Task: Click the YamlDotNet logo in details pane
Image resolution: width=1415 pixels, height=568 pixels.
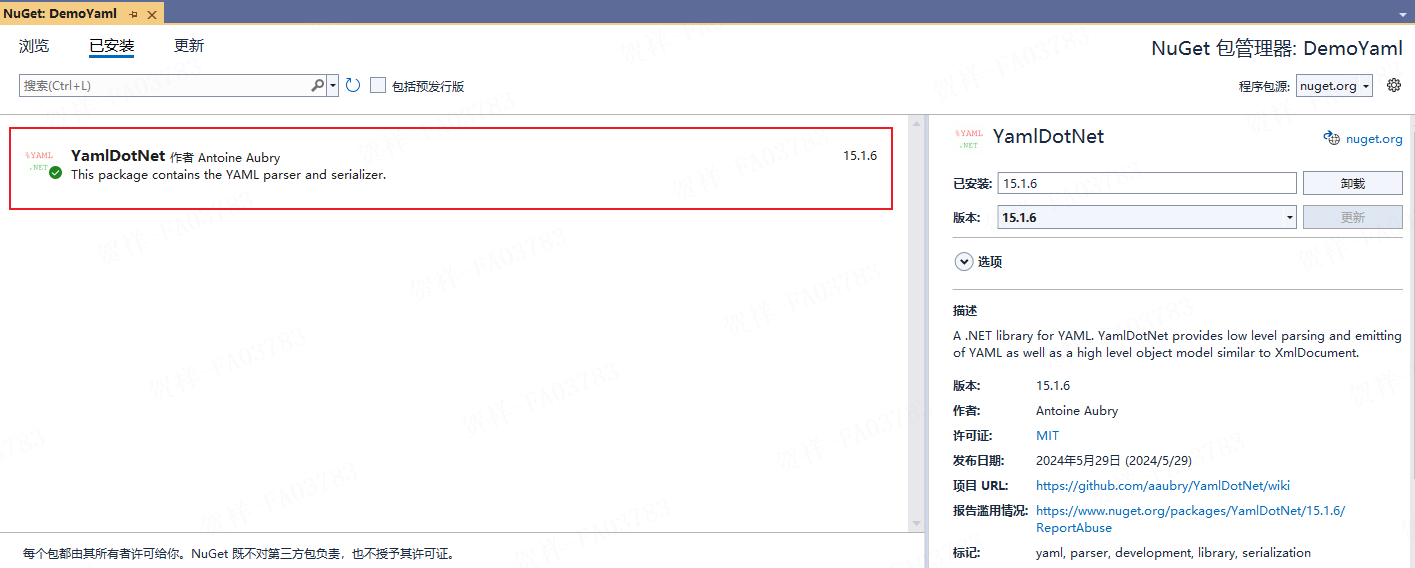Action: point(969,139)
